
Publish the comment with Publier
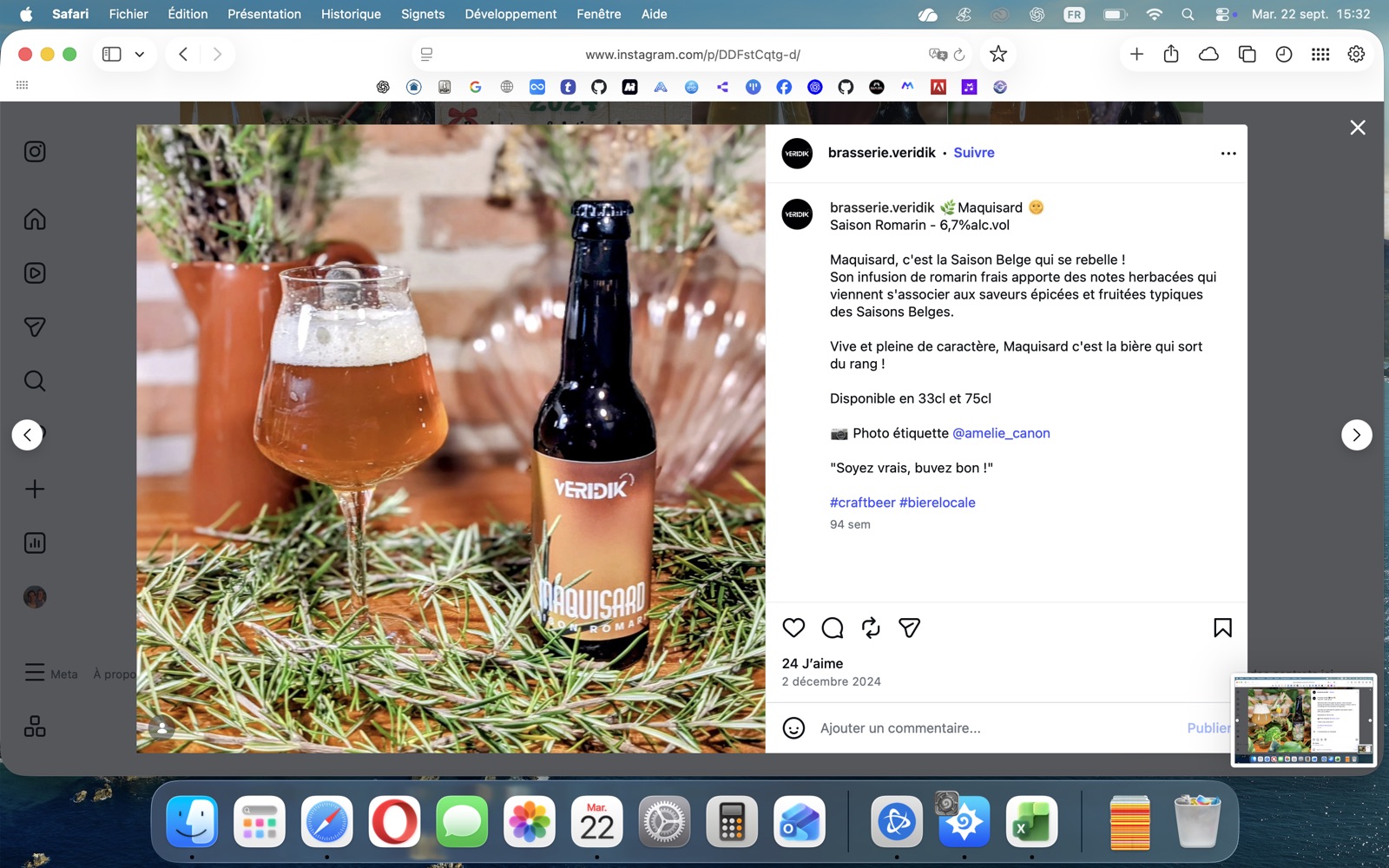(x=1208, y=728)
